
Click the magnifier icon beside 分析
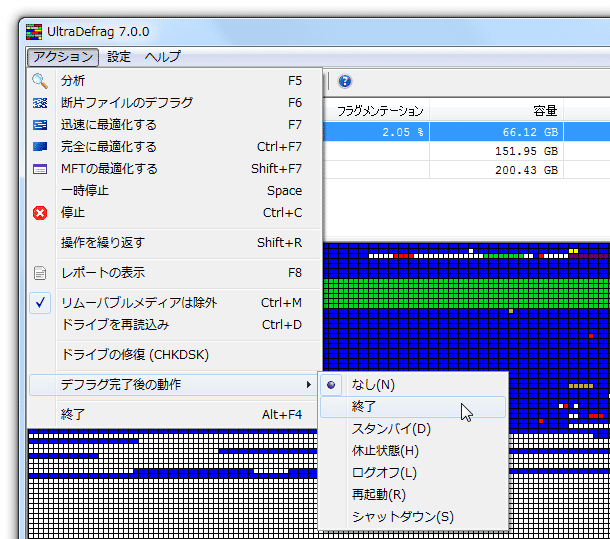tap(40, 81)
